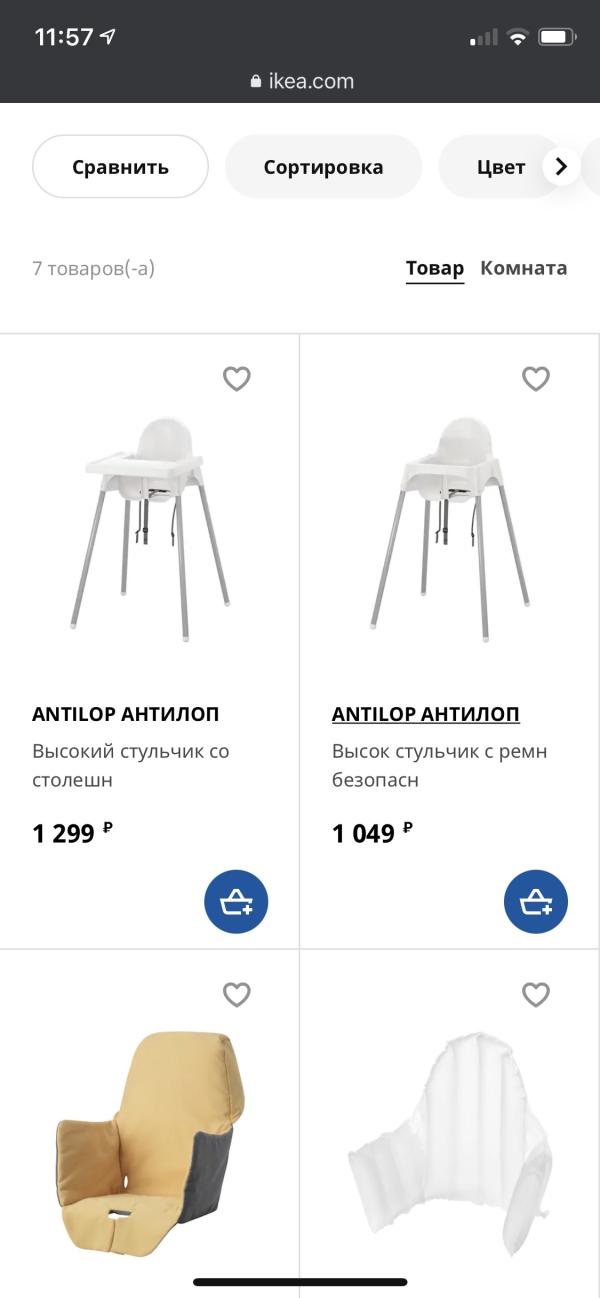This screenshot has width=600, height=1298.
Task: Switch to the Комната view tab
Action: click(x=524, y=268)
